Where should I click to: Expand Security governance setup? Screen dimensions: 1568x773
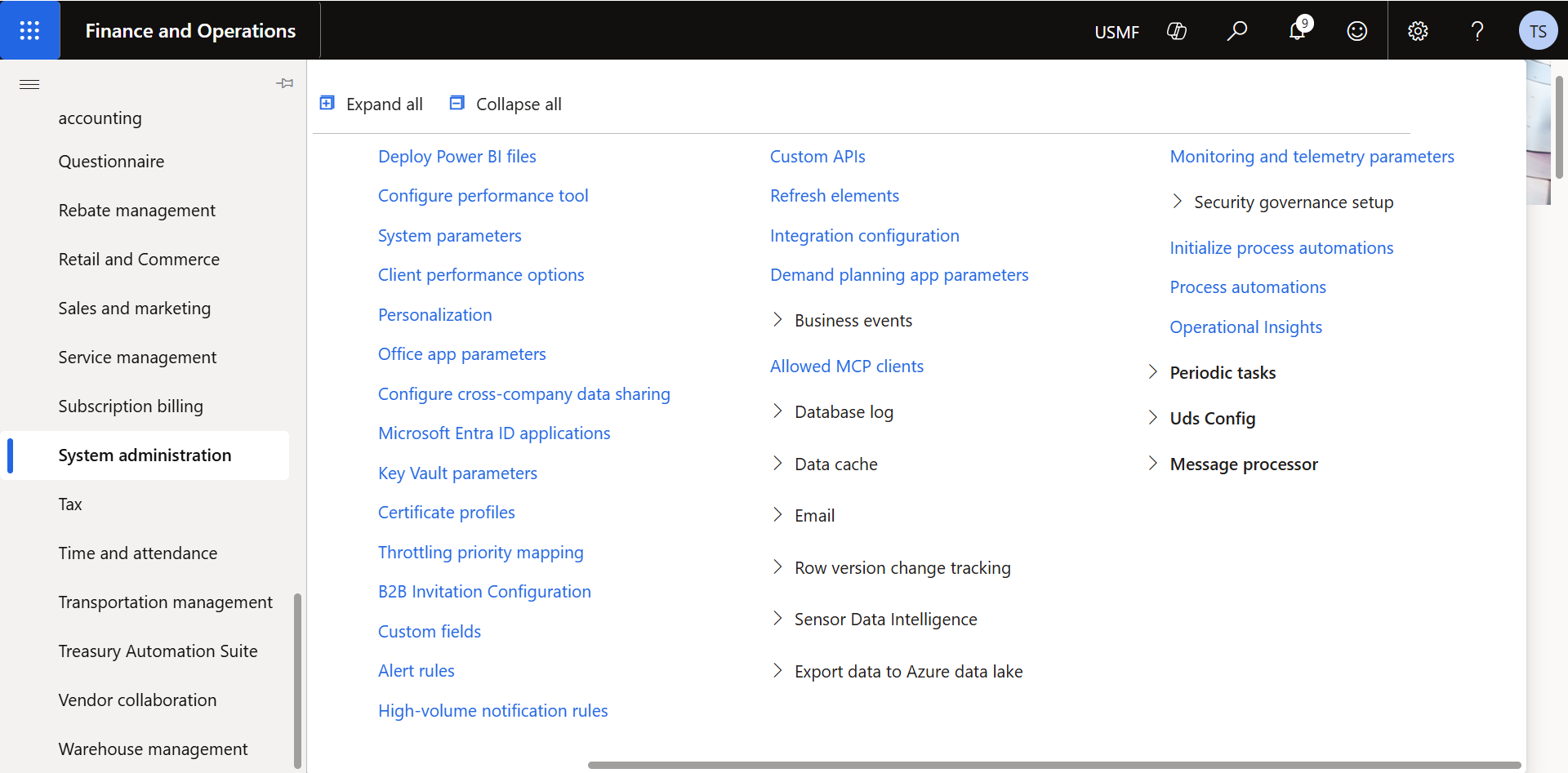coord(1177,202)
